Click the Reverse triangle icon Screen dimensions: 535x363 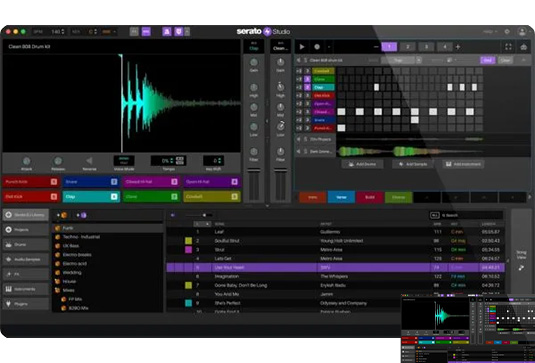point(89,161)
